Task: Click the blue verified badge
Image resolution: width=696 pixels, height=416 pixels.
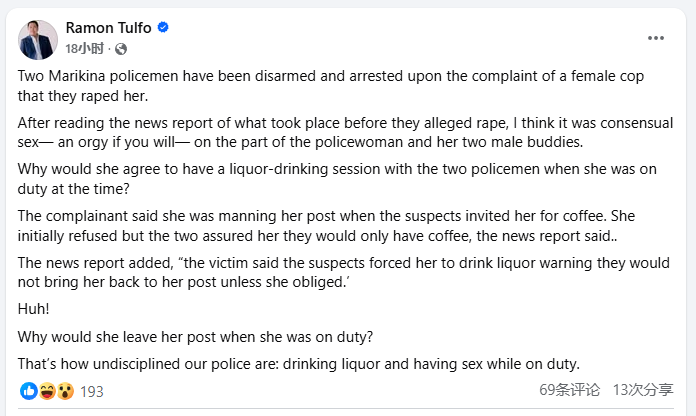Action: coord(163,28)
